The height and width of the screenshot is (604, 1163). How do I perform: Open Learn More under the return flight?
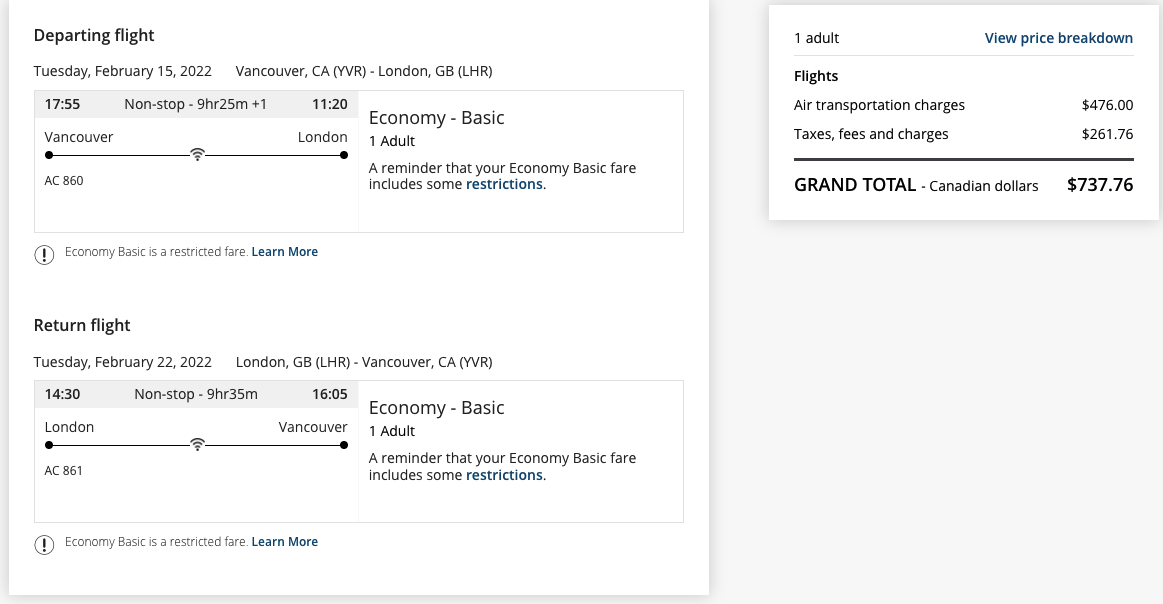coord(285,542)
